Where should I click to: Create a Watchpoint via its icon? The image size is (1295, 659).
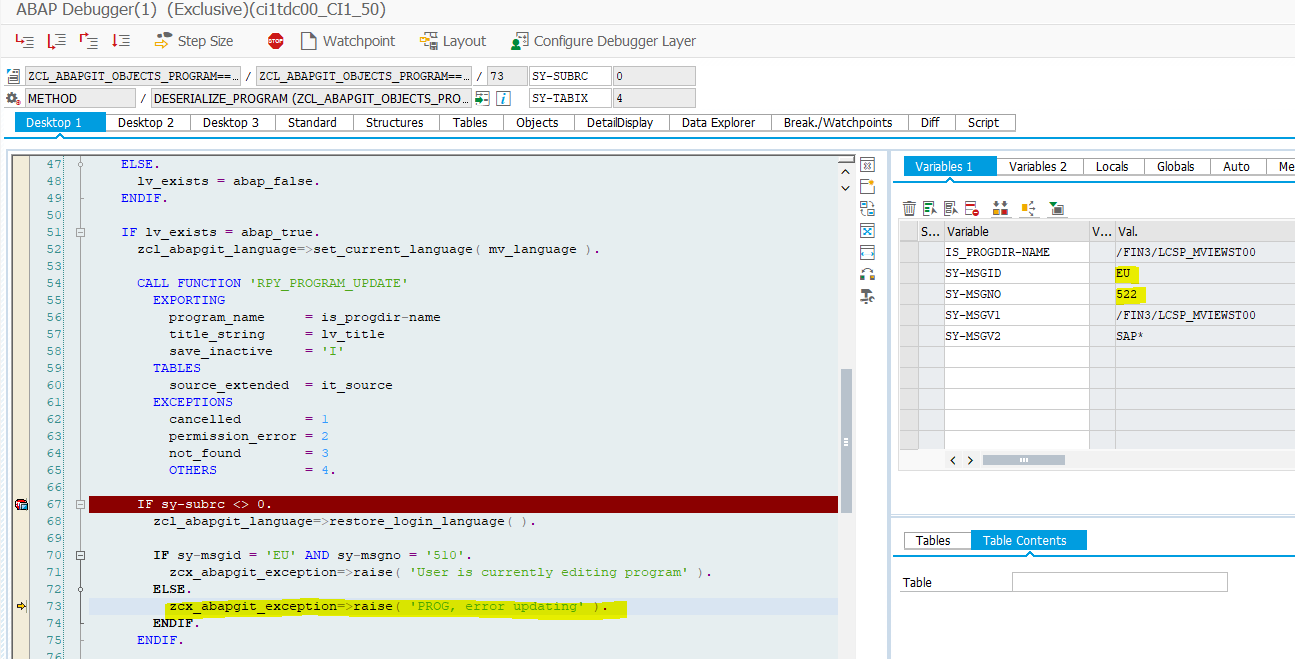[x=310, y=41]
